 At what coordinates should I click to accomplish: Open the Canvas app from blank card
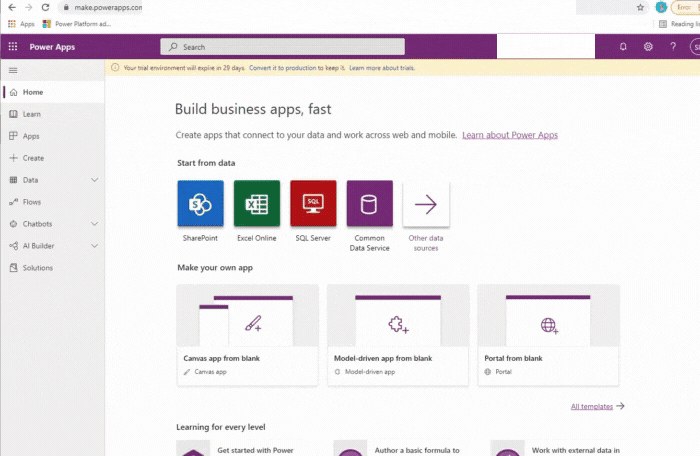pos(248,335)
